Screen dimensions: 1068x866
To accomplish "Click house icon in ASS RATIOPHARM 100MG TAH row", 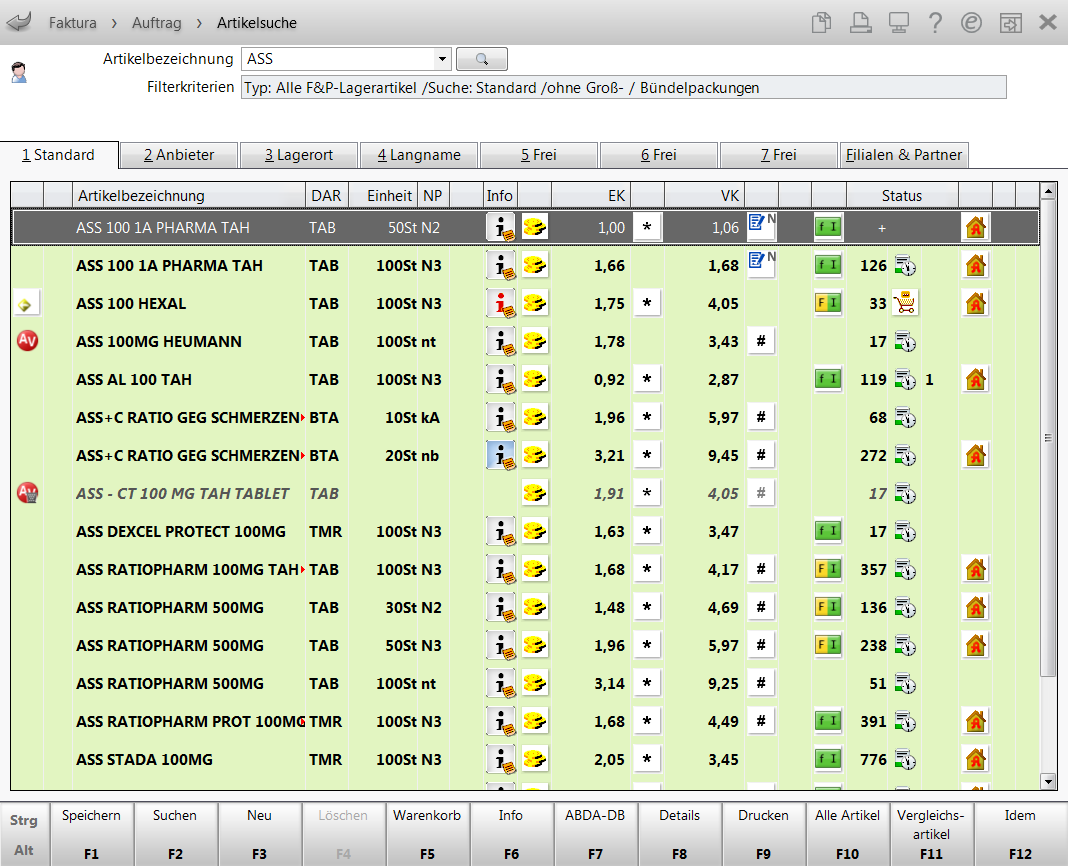I will [x=975, y=569].
